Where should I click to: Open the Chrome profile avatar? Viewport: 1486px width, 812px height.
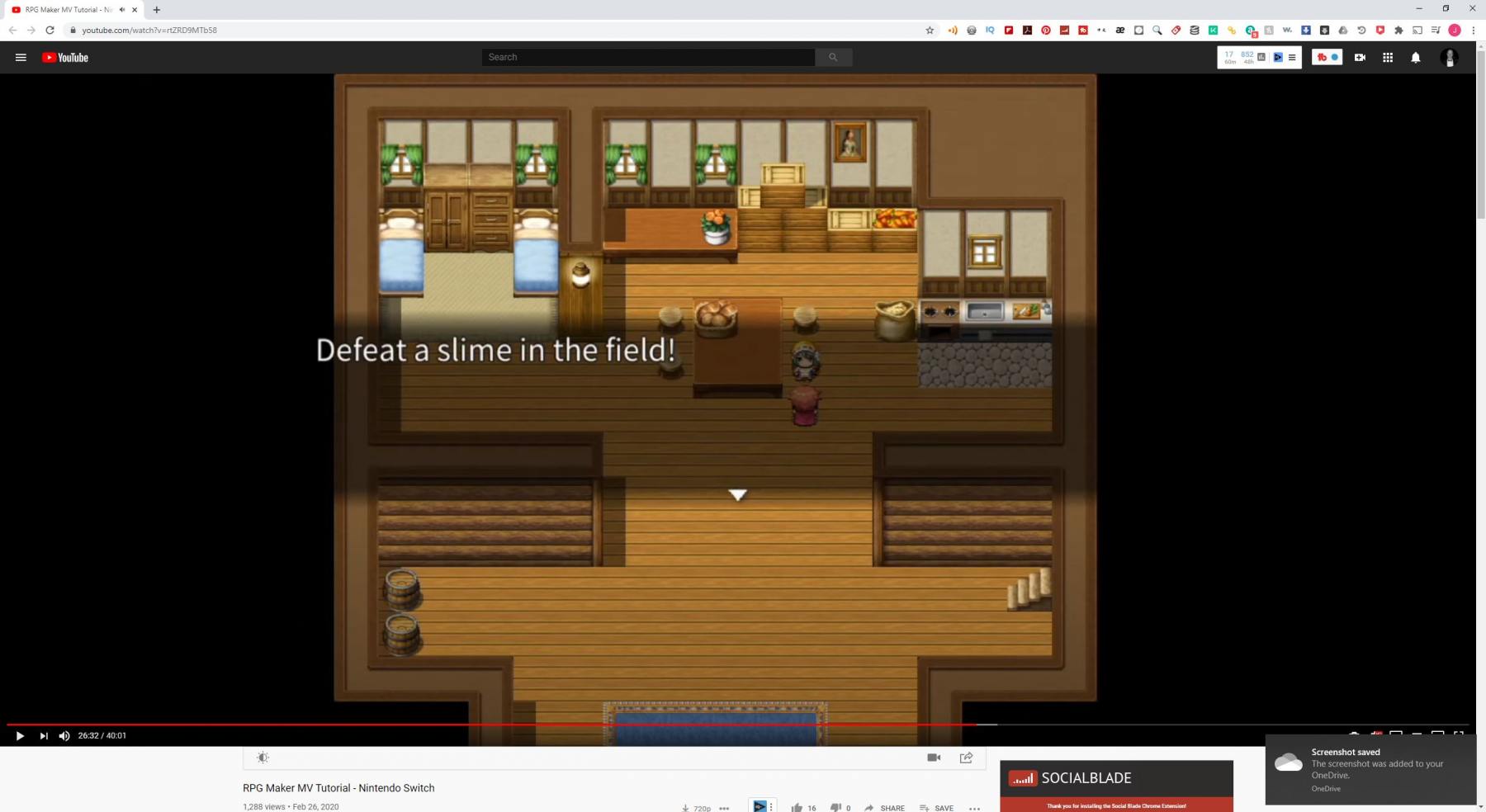pos(1455,30)
